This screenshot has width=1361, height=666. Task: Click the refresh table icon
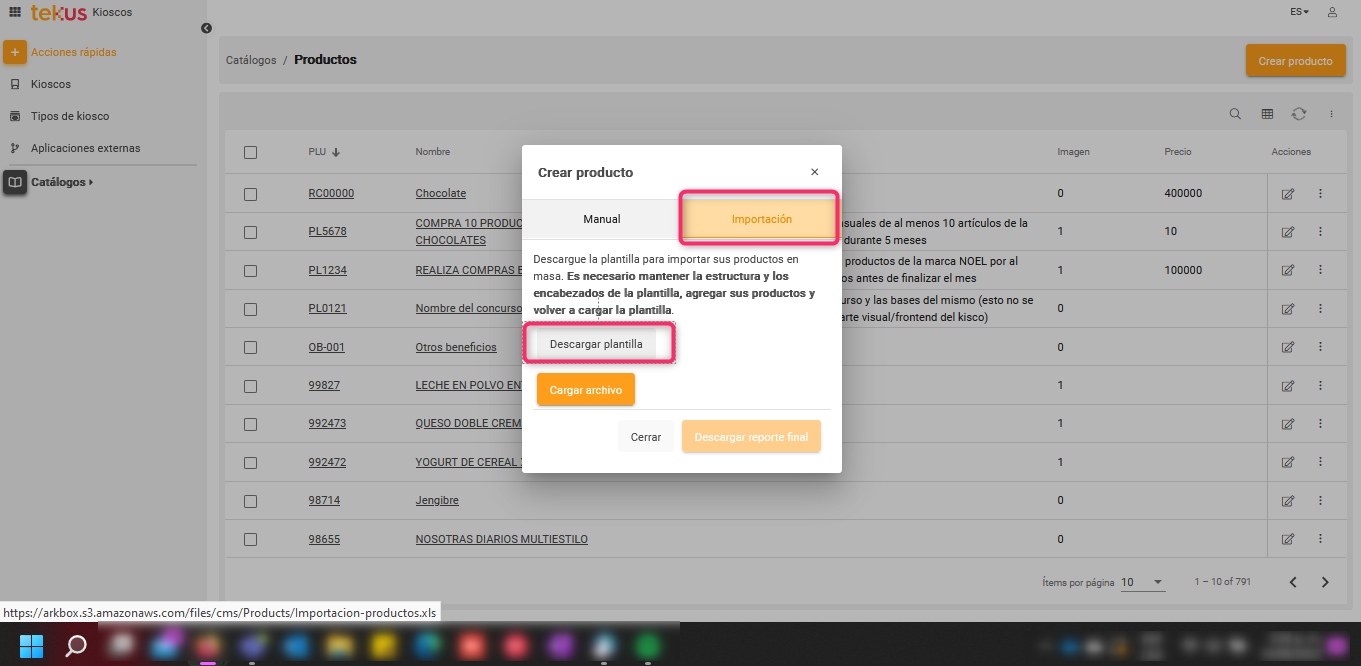[x=1299, y=114]
